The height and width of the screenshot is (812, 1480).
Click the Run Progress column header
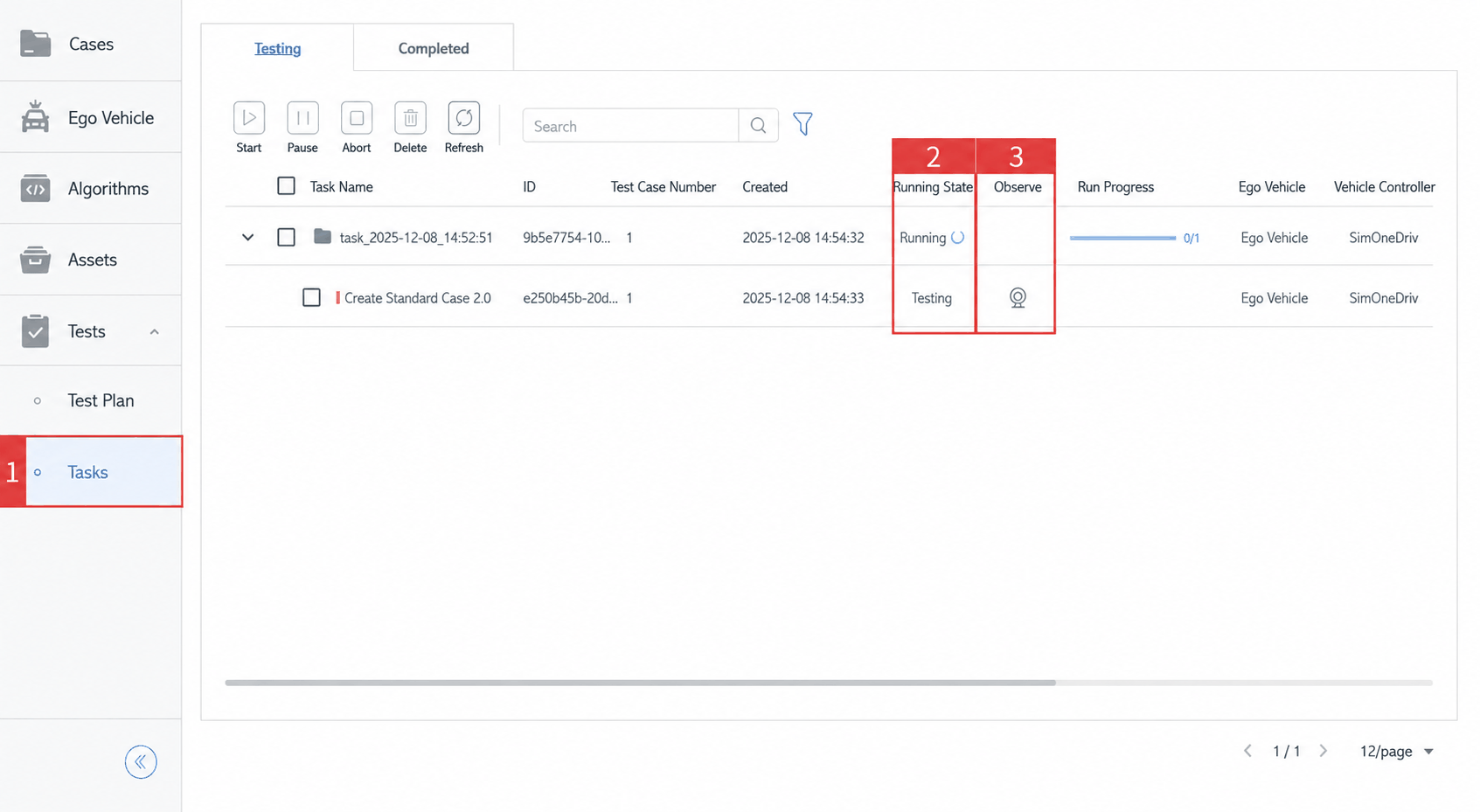[1115, 187]
